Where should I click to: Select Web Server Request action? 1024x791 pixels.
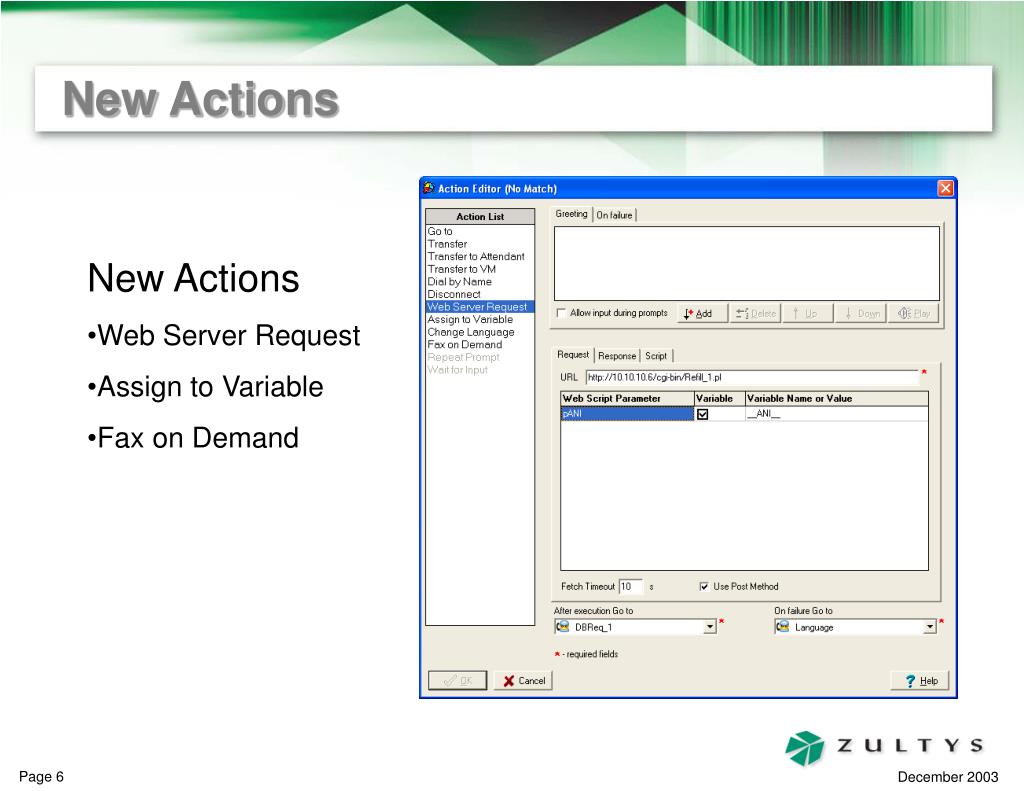[480, 306]
